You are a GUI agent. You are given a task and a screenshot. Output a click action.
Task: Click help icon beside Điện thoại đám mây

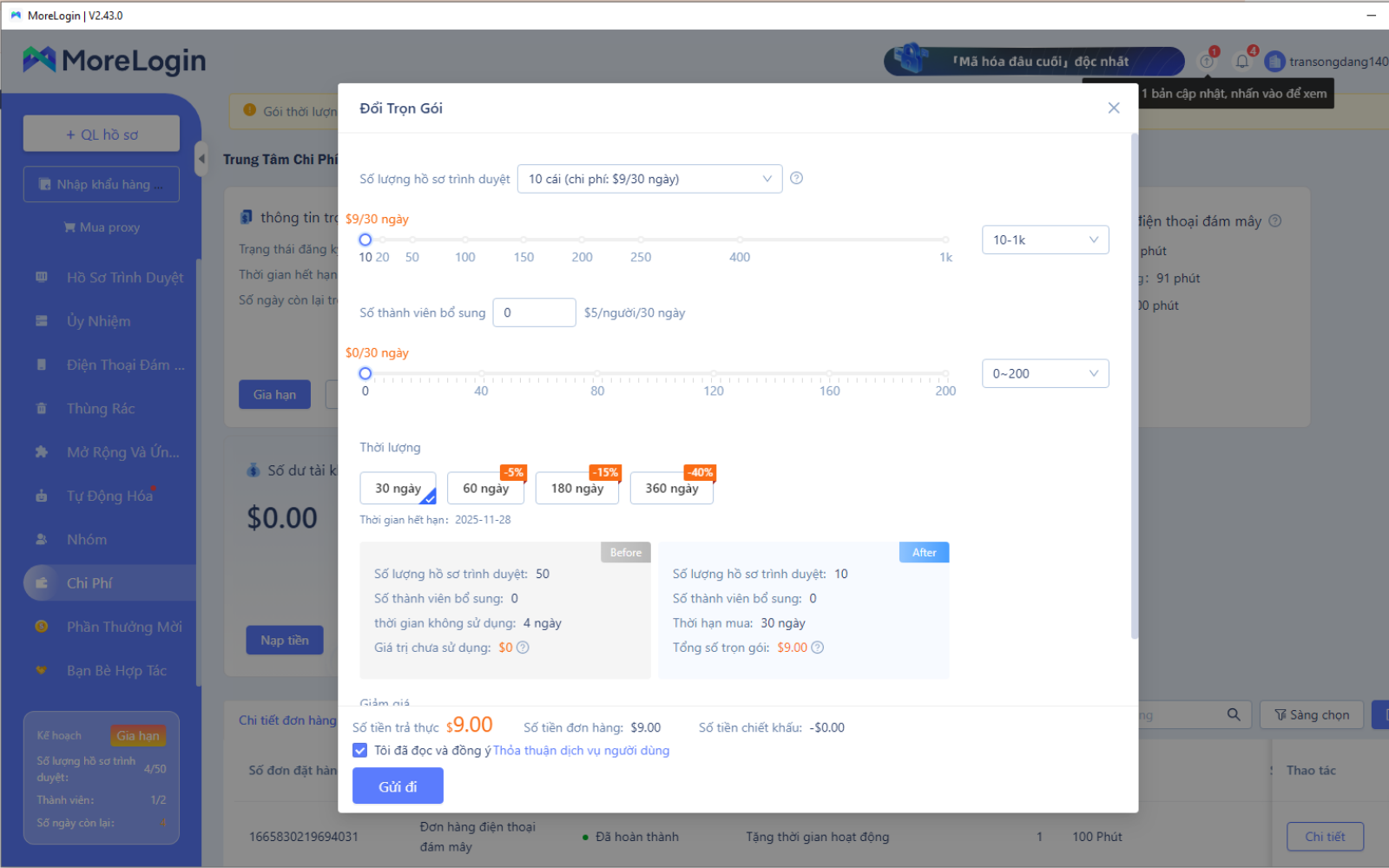click(x=1274, y=220)
